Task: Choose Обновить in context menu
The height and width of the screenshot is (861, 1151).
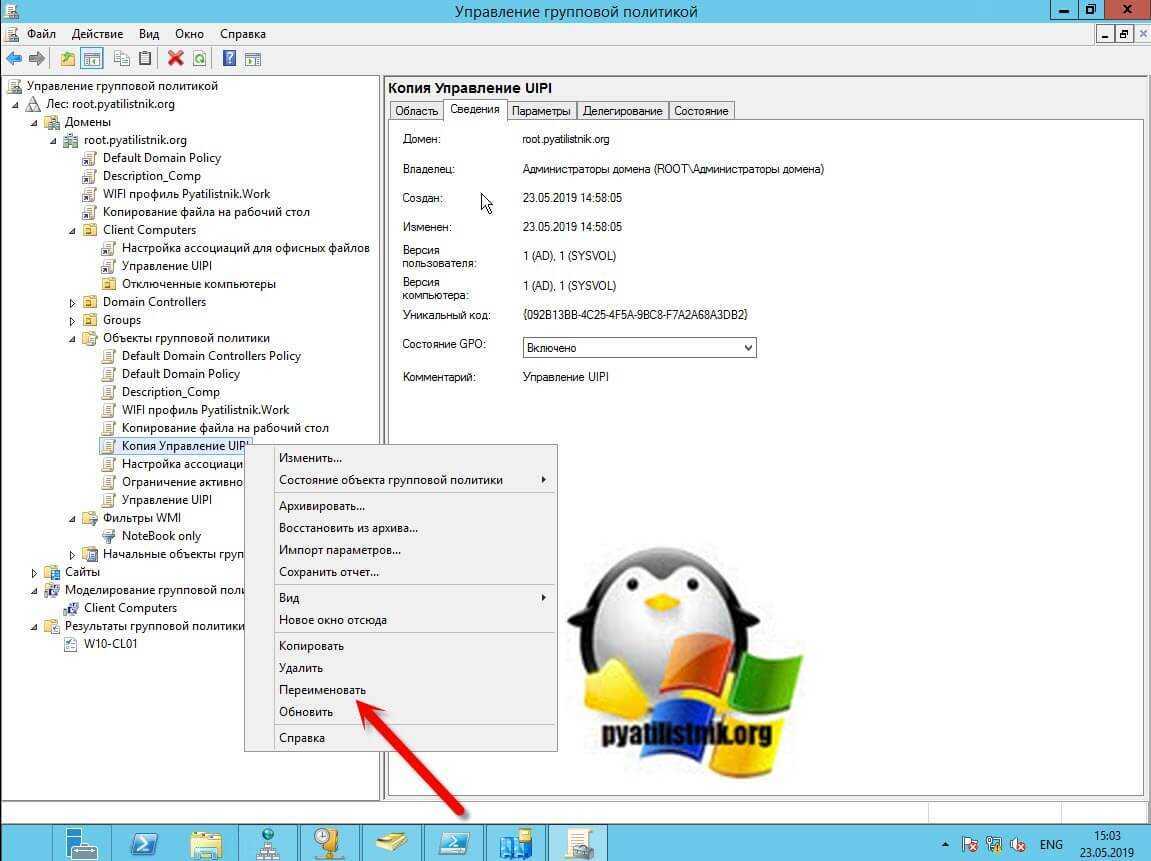Action: point(401,712)
